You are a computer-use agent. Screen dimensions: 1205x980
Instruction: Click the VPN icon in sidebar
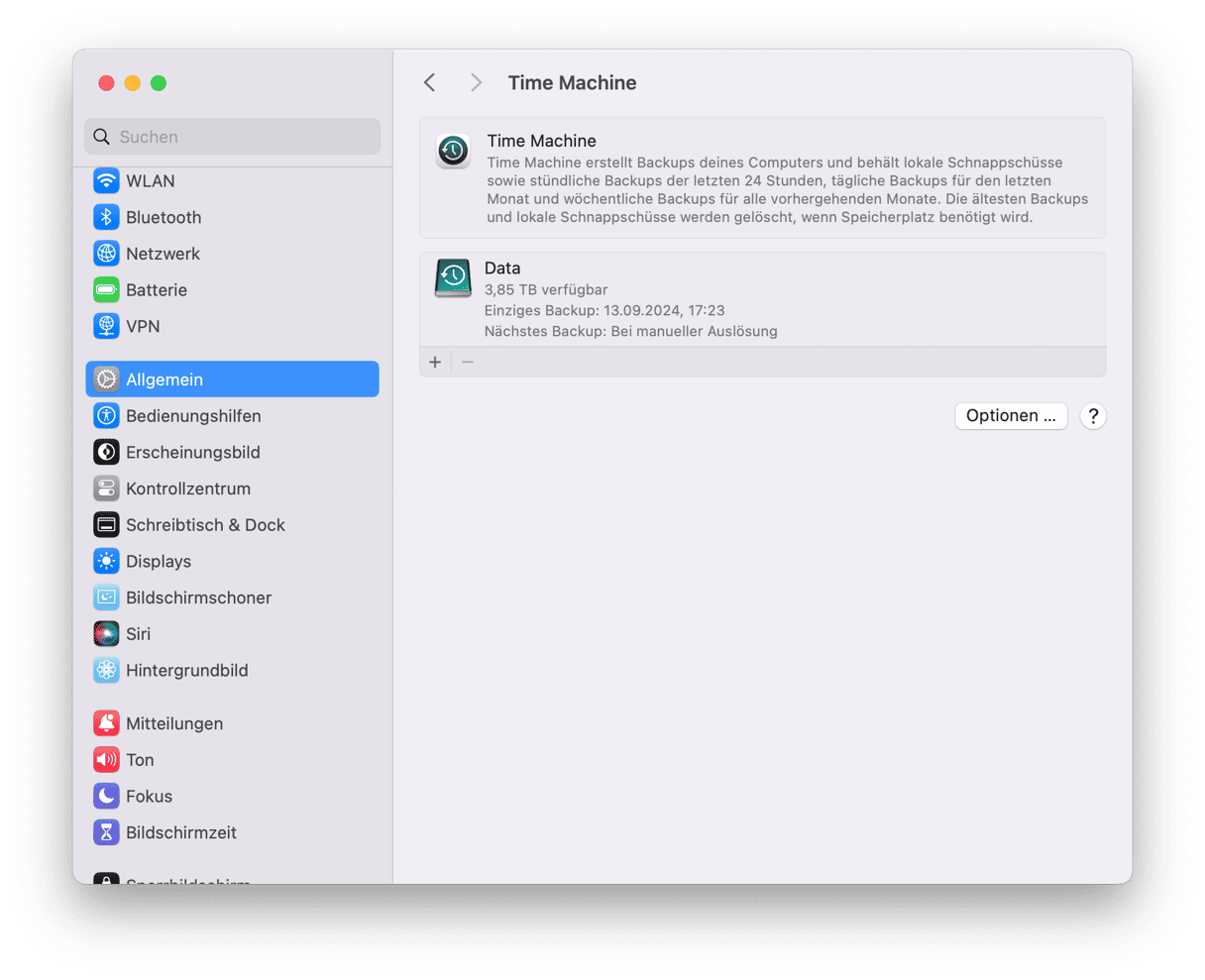pos(106,326)
